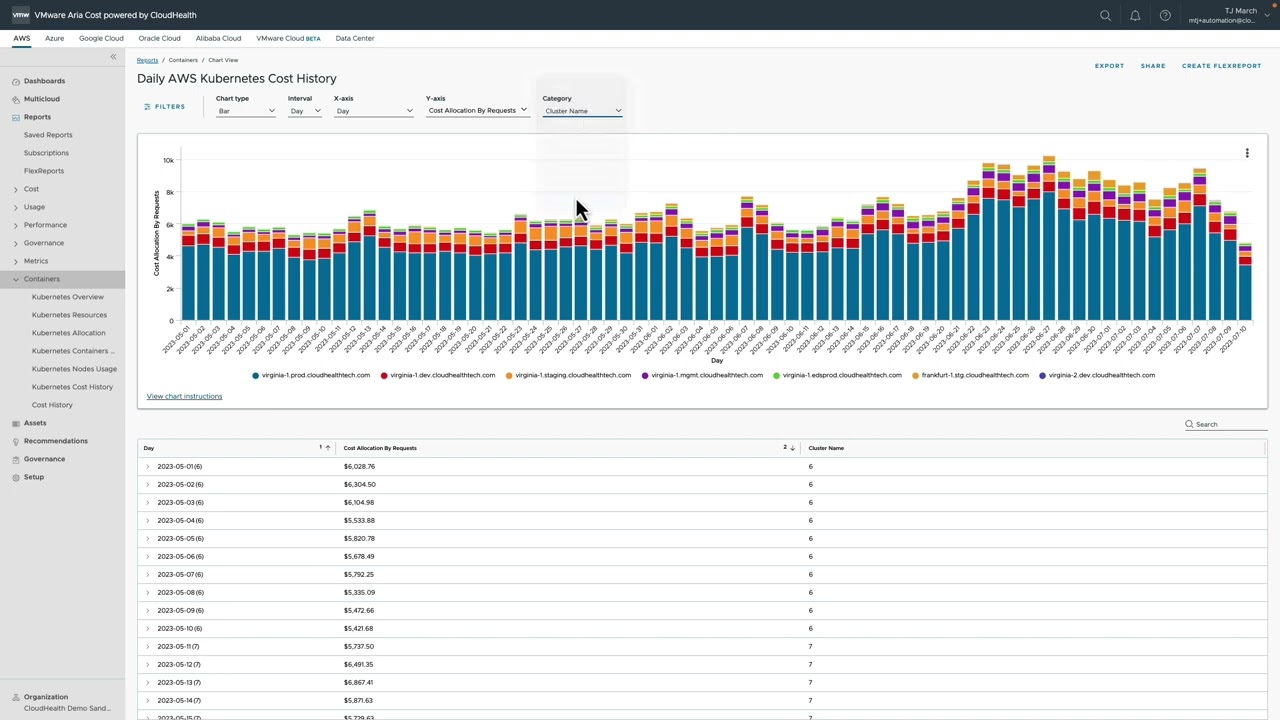Screen dimensions: 1280x720
Task: Switch to the Google Cloud tab
Action: [x=101, y=38]
